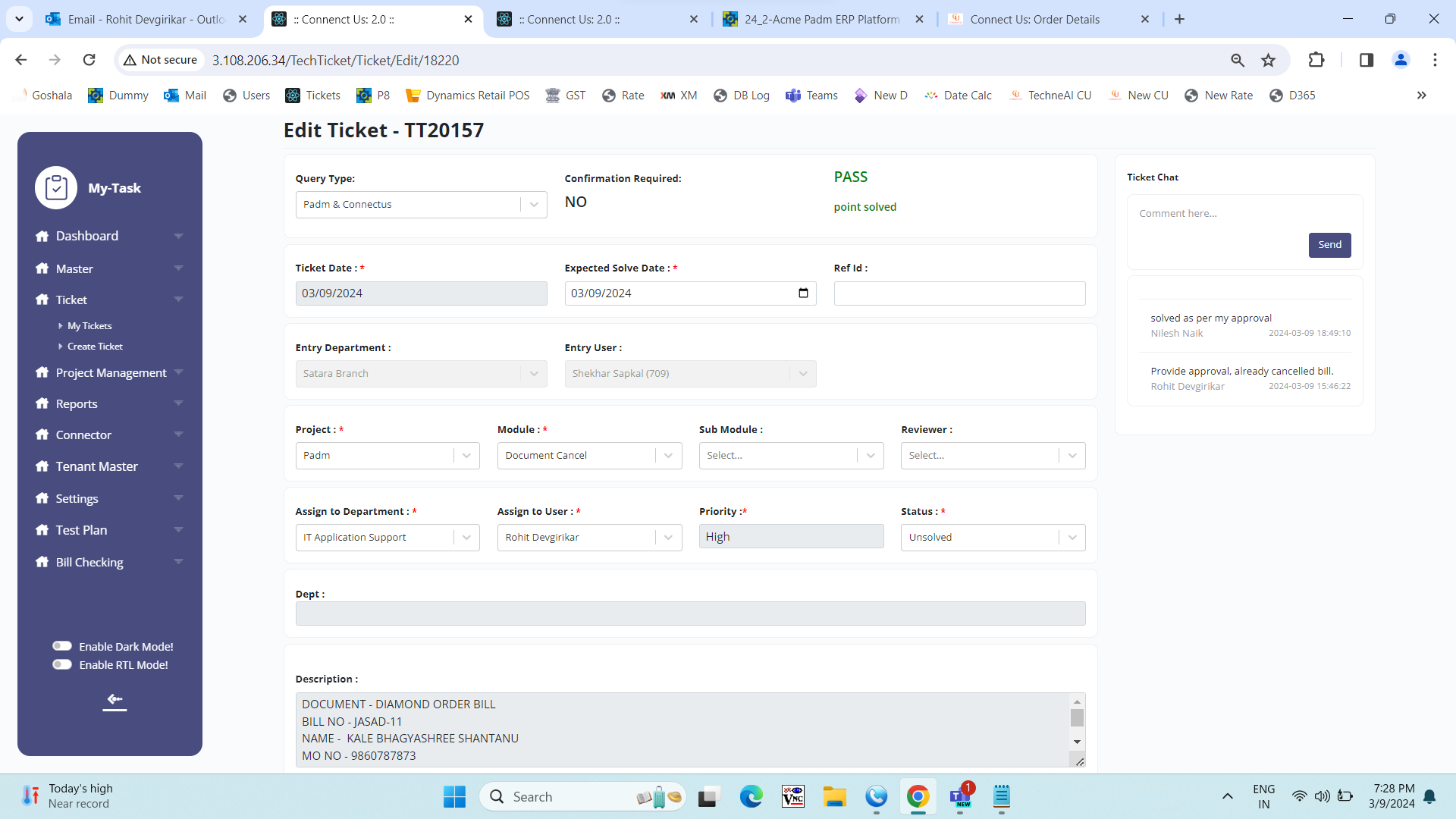Open the Sub Module Select dropdown

pyautogui.click(x=791, y=456)
